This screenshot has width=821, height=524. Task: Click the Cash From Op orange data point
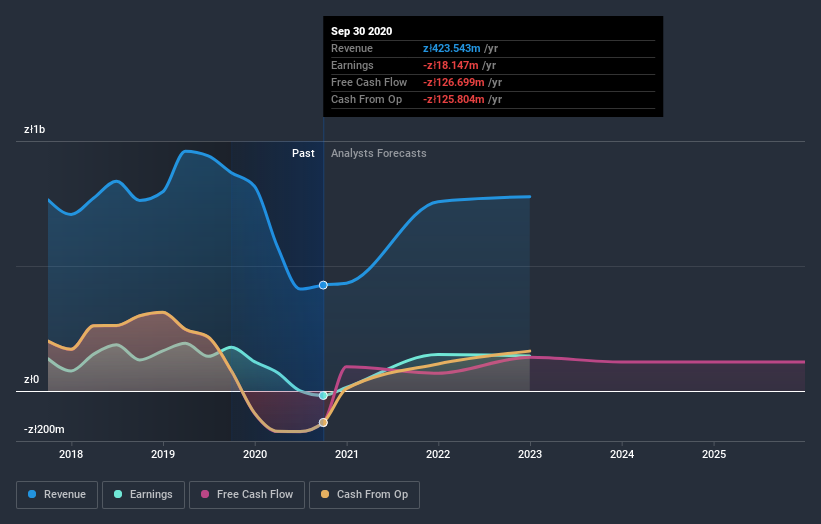click(x=323, y=422)
